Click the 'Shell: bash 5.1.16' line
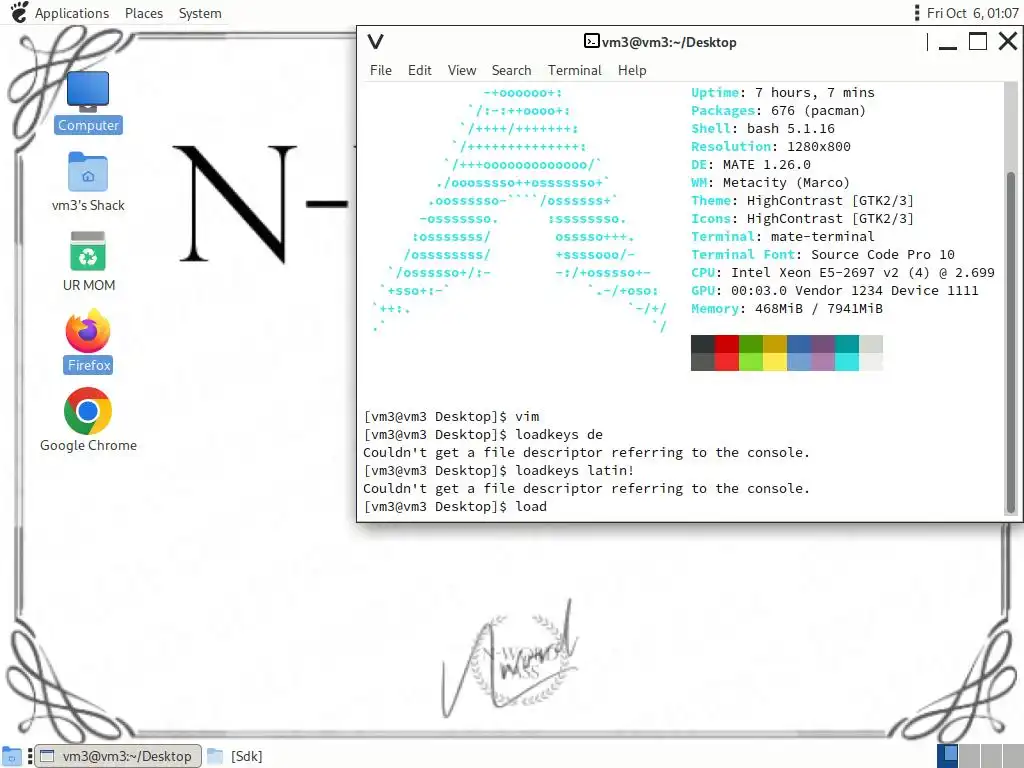1024x768 pixels. (763, 129)
